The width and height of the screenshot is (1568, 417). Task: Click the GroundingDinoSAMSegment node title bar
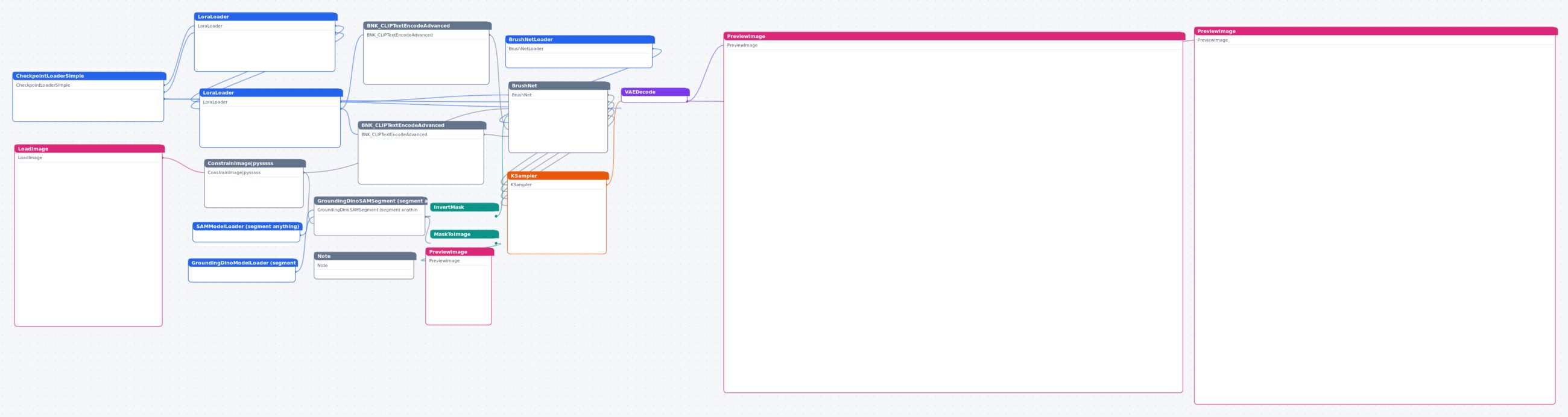click(x=370, y=201)
